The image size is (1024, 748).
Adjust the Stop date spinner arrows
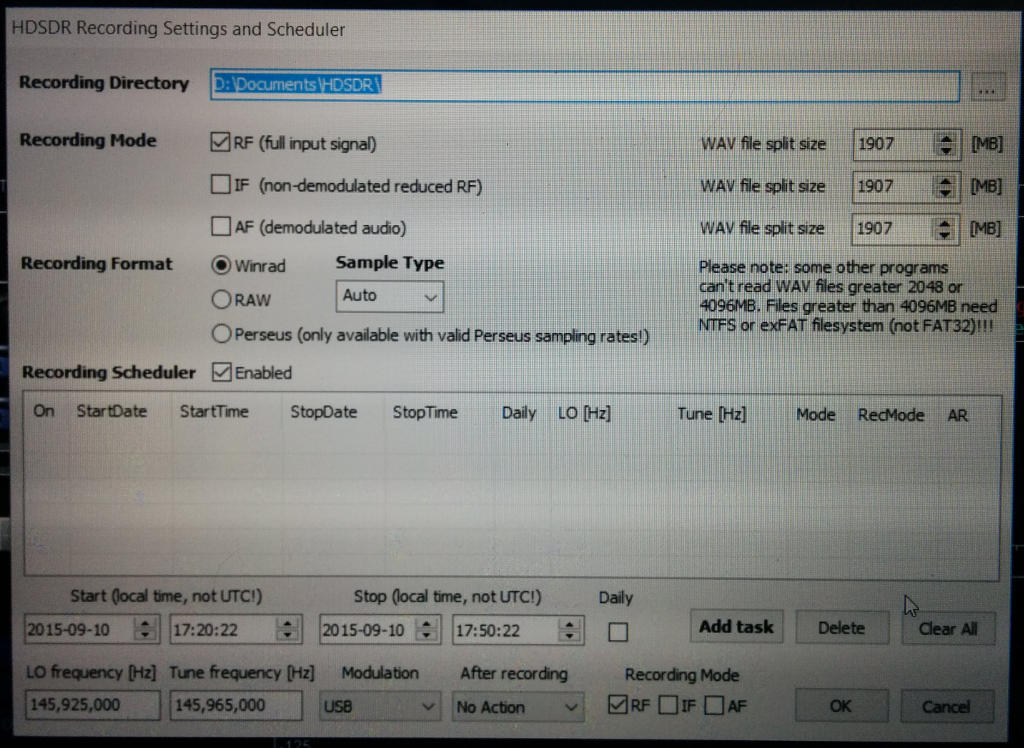(x=426, y=630)
